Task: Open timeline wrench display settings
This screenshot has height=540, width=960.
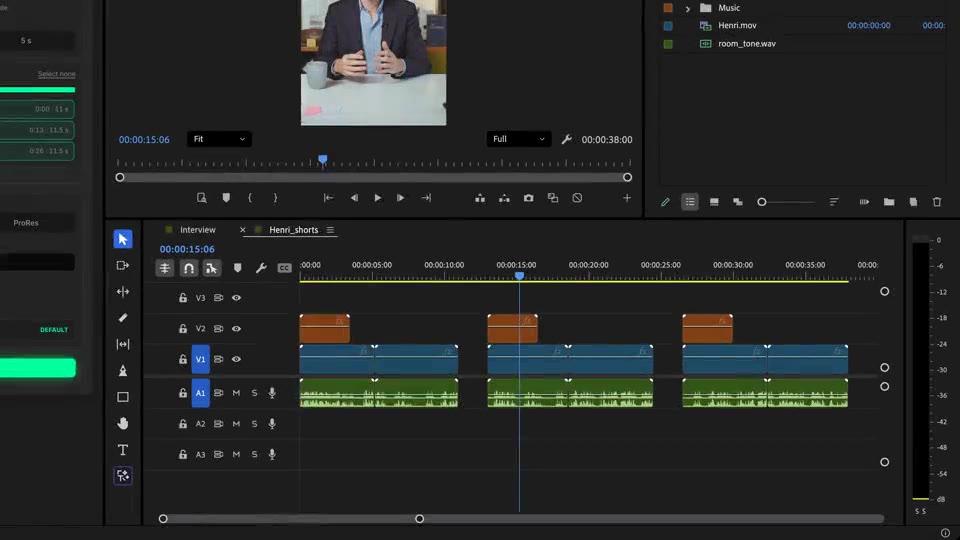Action: click(x=261, y=268)
